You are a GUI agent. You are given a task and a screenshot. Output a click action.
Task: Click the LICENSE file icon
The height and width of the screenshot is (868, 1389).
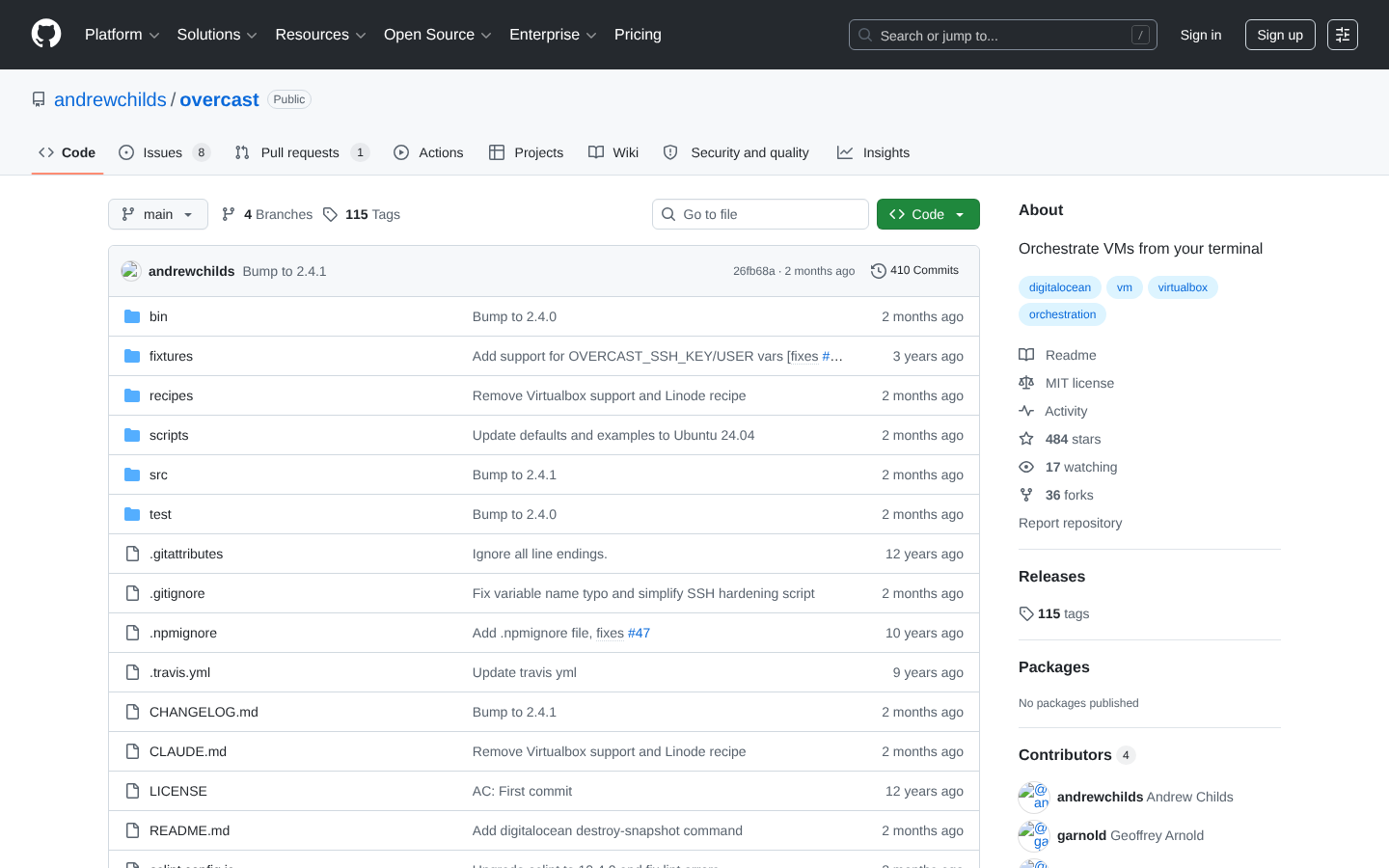coord(132,791)
